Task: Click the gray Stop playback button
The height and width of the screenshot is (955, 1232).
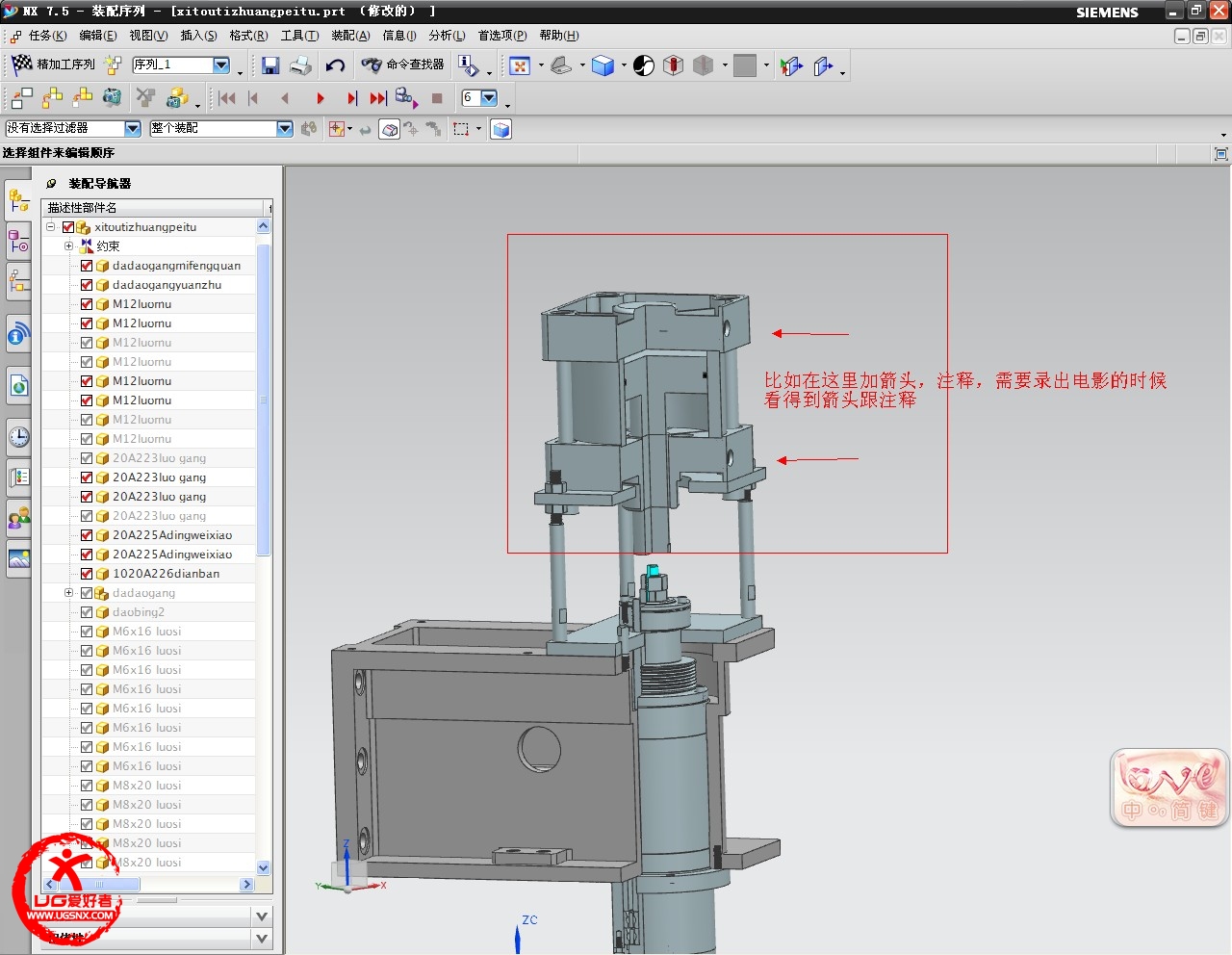Action: click(437, 98)
